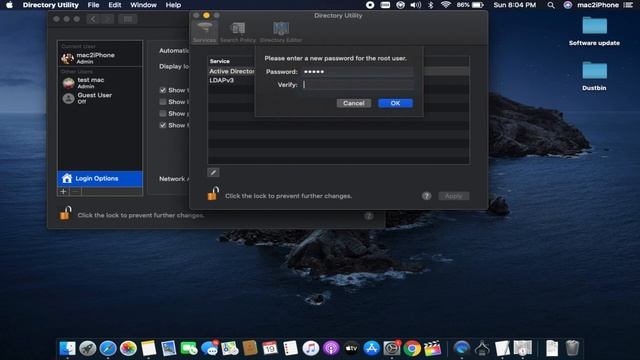Open the Edit menu
The image size is (640, 360).
click(115, 5)
